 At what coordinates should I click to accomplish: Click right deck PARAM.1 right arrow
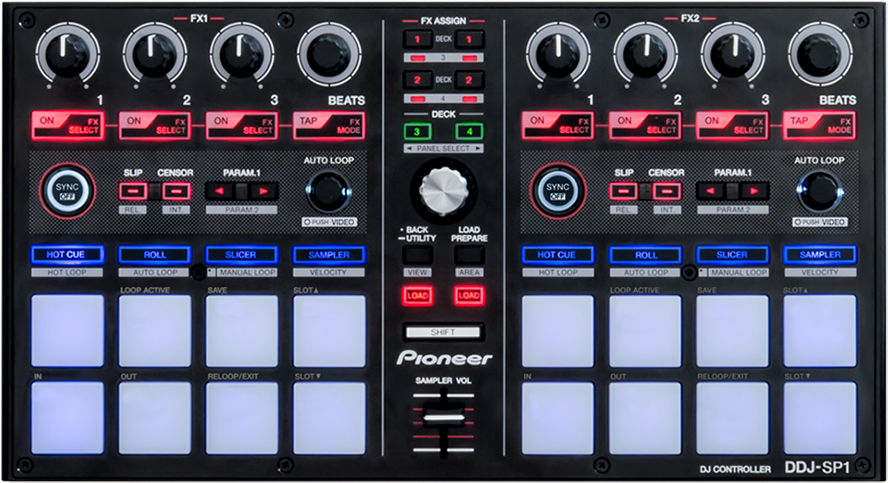tap(754, 191)
